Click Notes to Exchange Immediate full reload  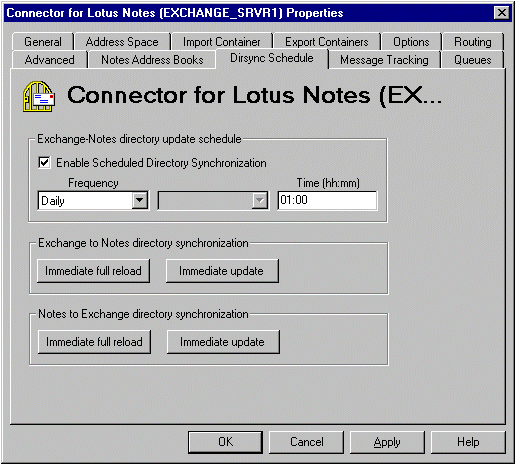point(94,342)
